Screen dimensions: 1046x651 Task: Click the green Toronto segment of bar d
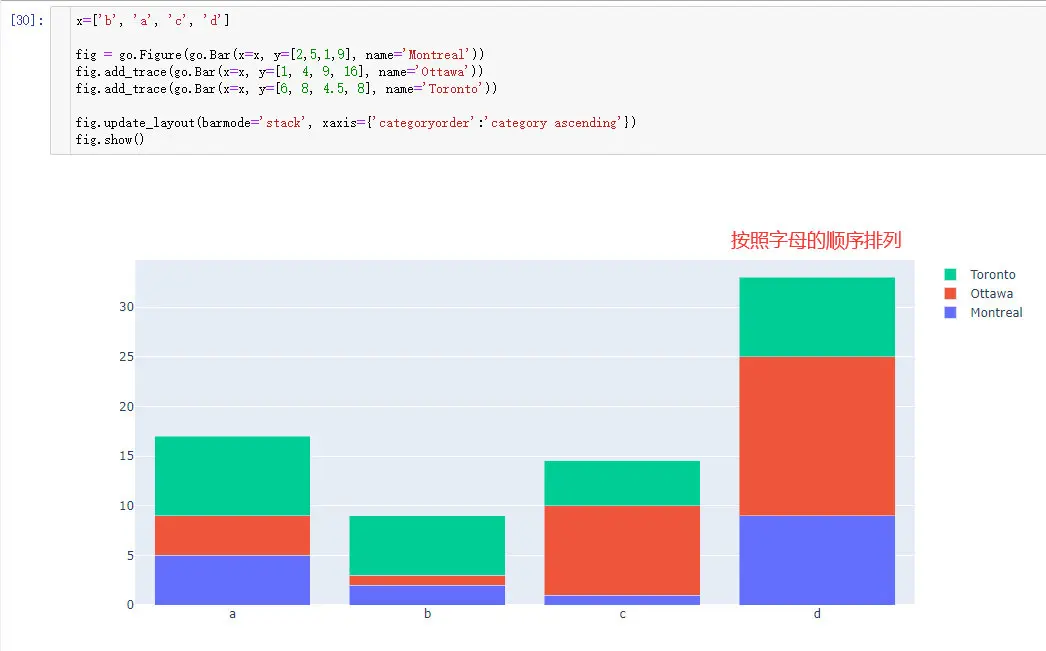point(817,317)
